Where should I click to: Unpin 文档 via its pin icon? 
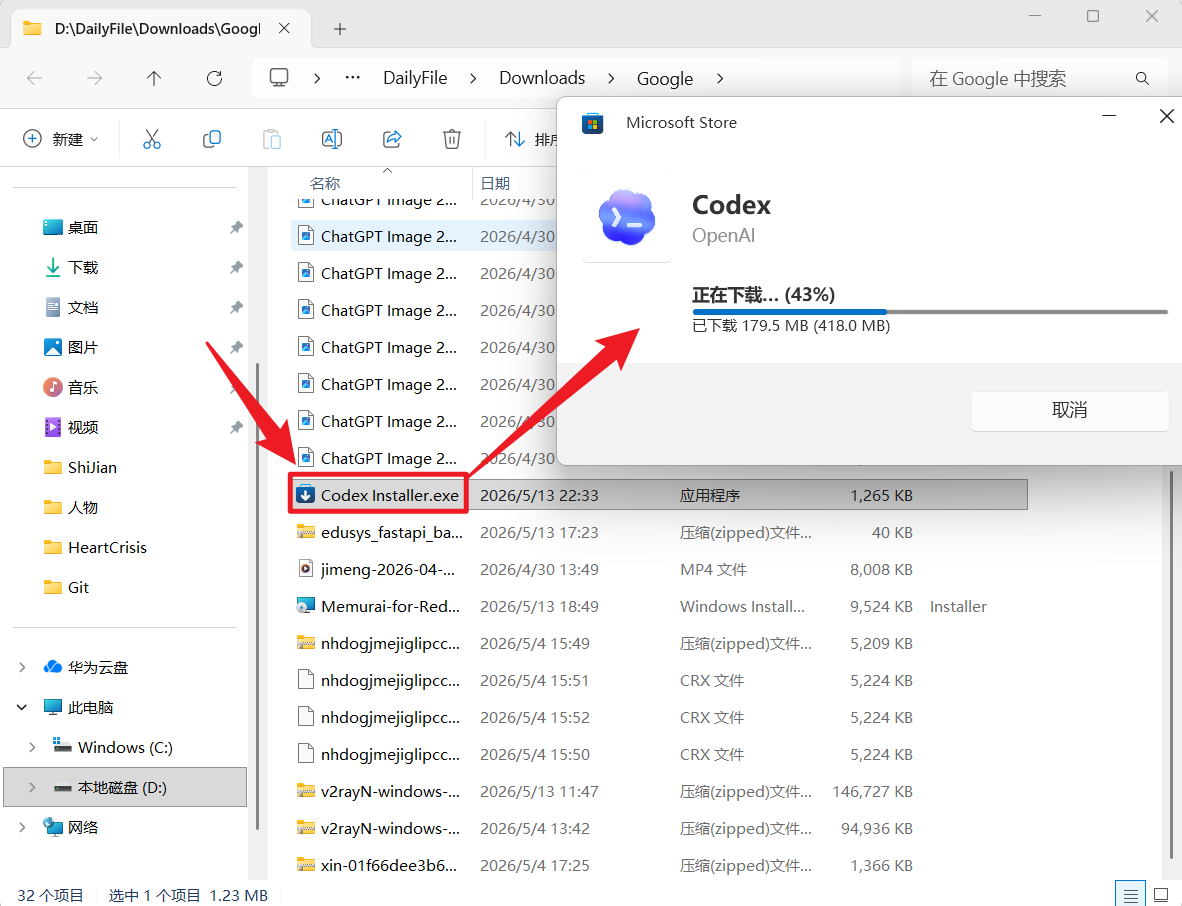tap(236, 308)
